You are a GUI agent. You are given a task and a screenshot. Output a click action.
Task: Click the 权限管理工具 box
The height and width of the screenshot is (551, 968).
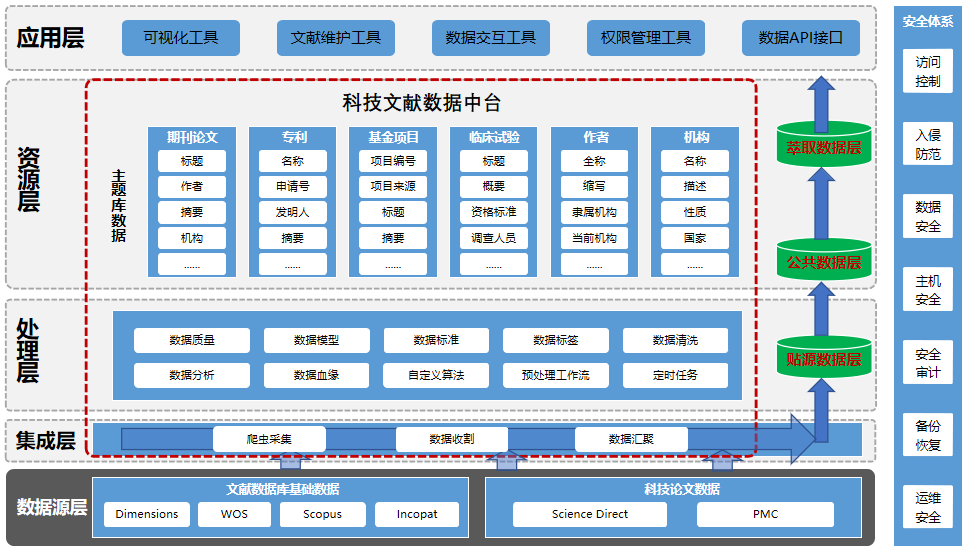coord(646,38)
